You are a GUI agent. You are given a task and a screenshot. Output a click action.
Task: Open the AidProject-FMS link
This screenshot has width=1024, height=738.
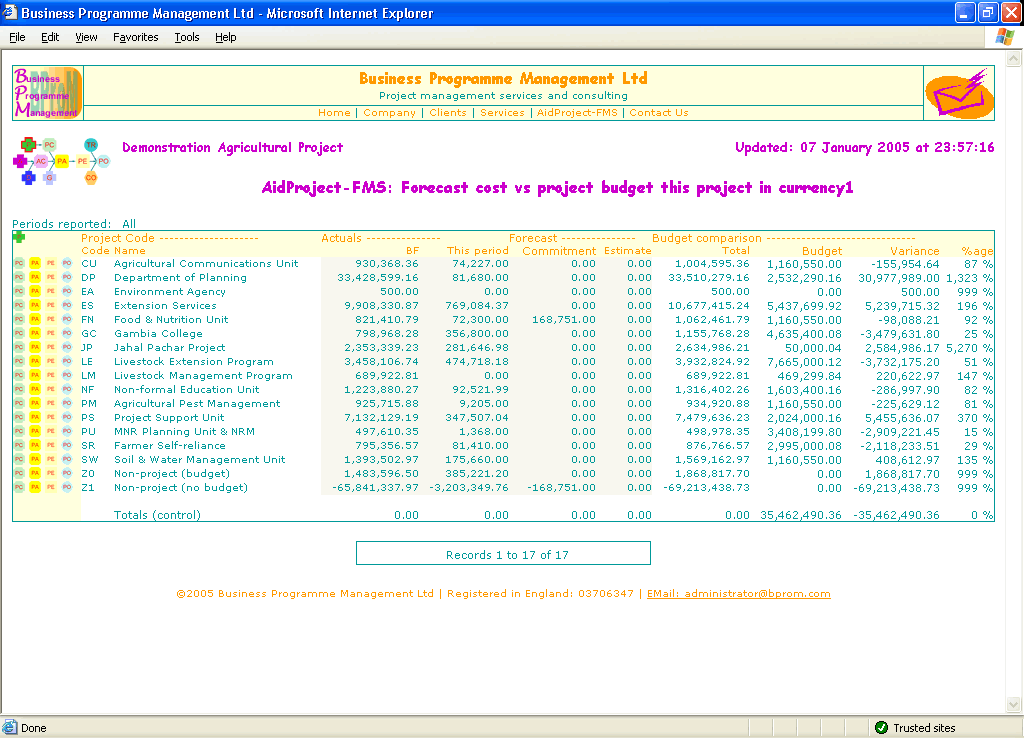coord(577,112)
